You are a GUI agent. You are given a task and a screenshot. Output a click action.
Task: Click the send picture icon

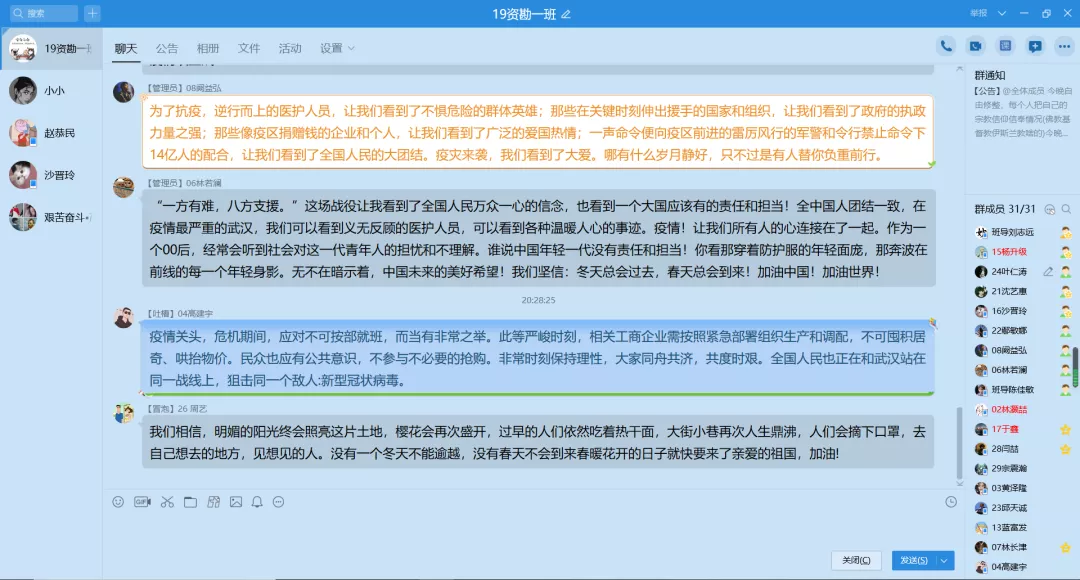[236, 502]
